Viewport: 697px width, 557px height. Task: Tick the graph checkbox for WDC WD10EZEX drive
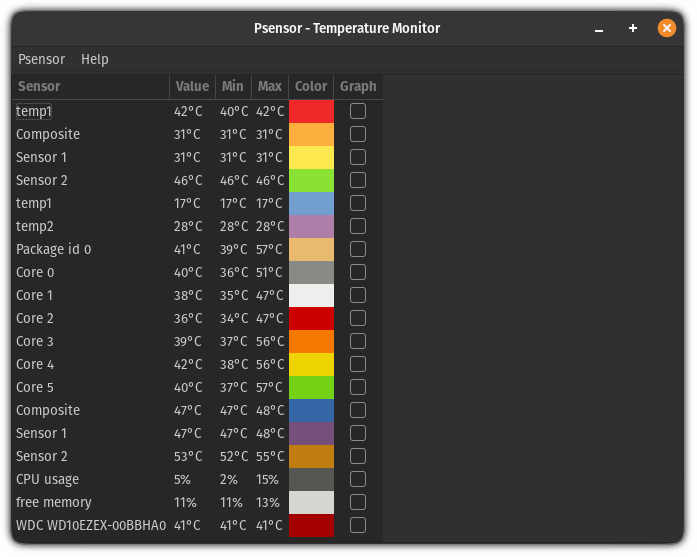tap(358, 525)
